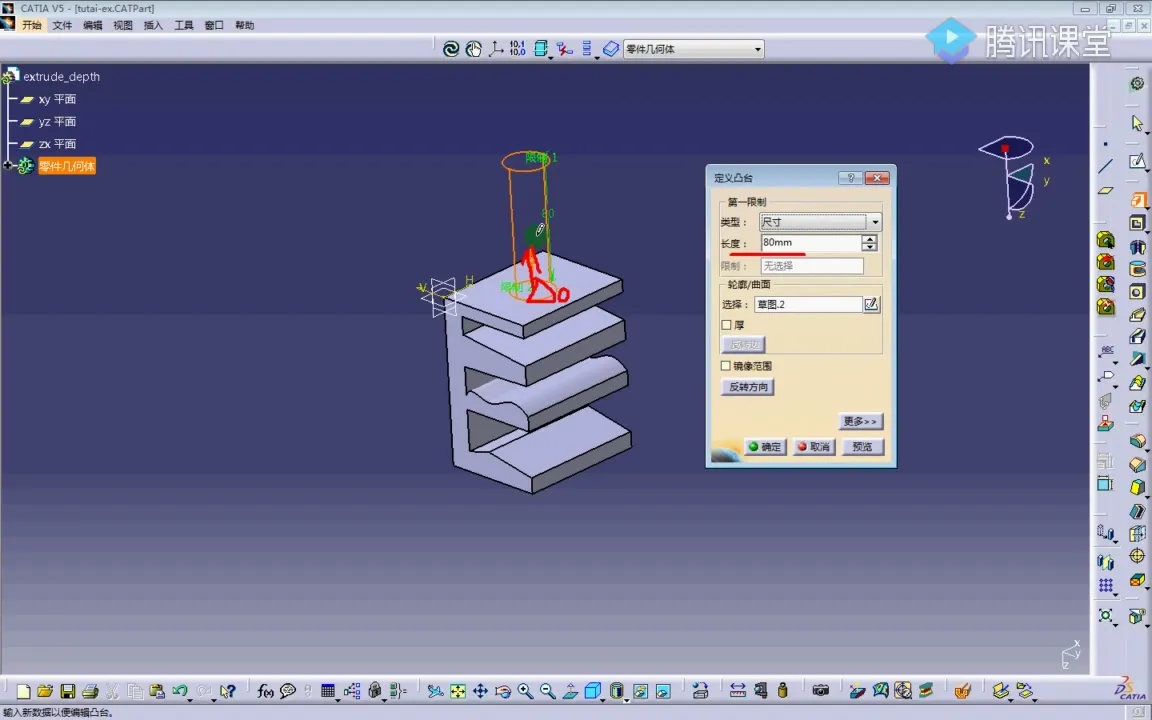Open the 零件几何体 body selector dropdown

point(758,49)
